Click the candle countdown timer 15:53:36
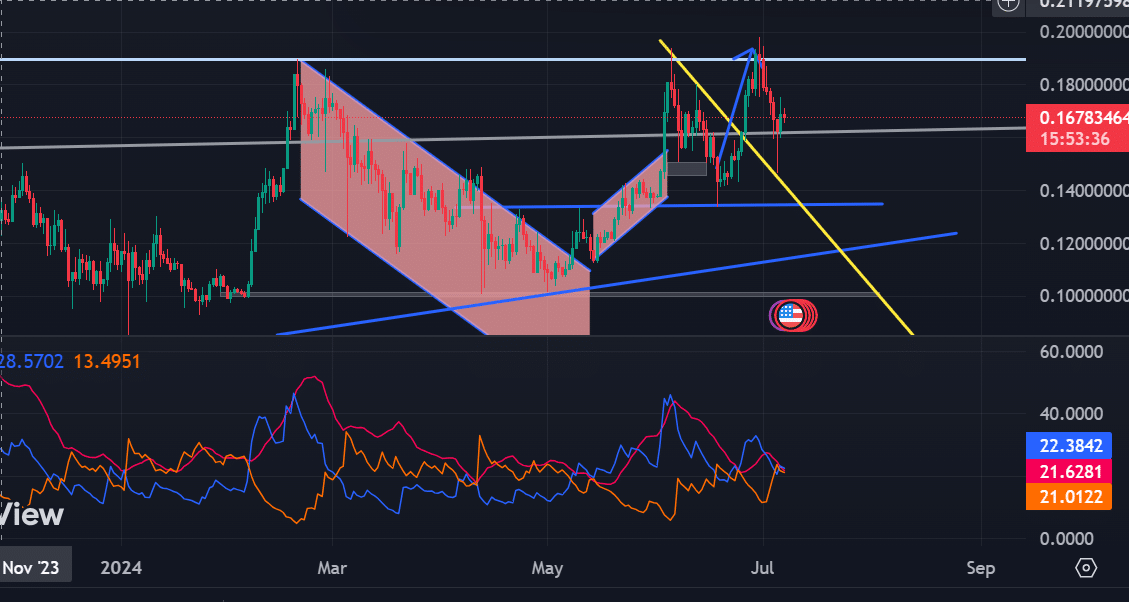Screen dimensions: 1129x602 click(1071, 139)
